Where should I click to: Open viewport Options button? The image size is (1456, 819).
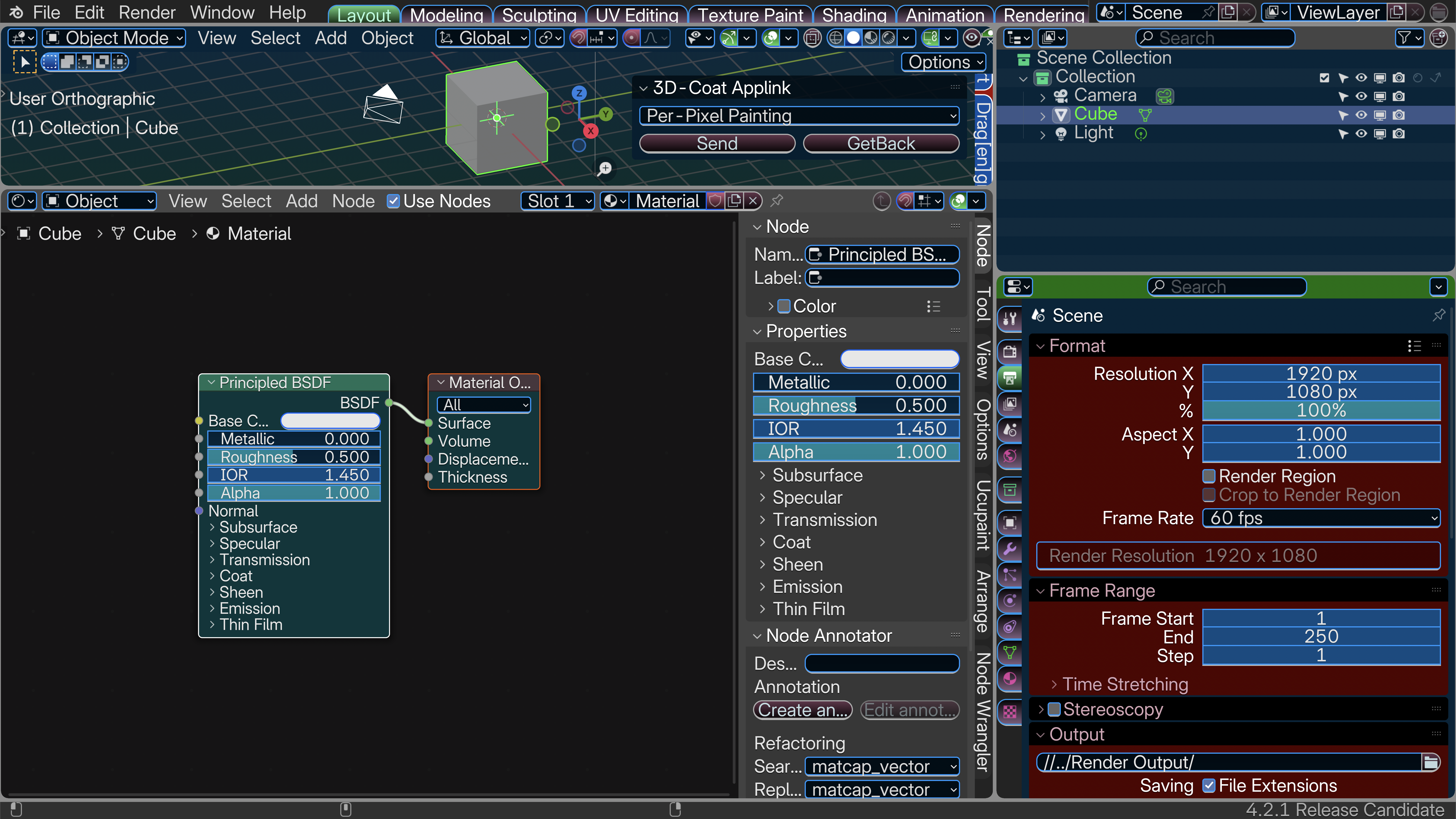pyautogui.click(x=944, y=62)
